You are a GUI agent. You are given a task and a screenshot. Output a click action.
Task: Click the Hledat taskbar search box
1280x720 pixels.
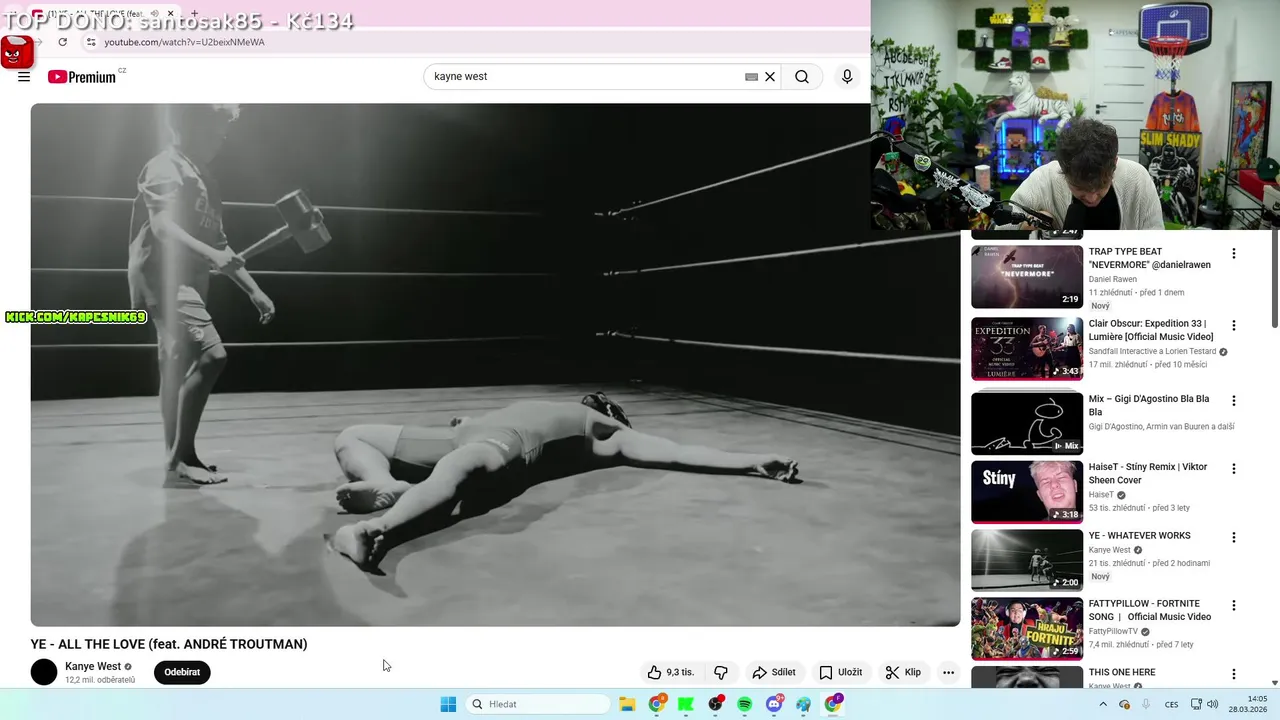[538, 704]
